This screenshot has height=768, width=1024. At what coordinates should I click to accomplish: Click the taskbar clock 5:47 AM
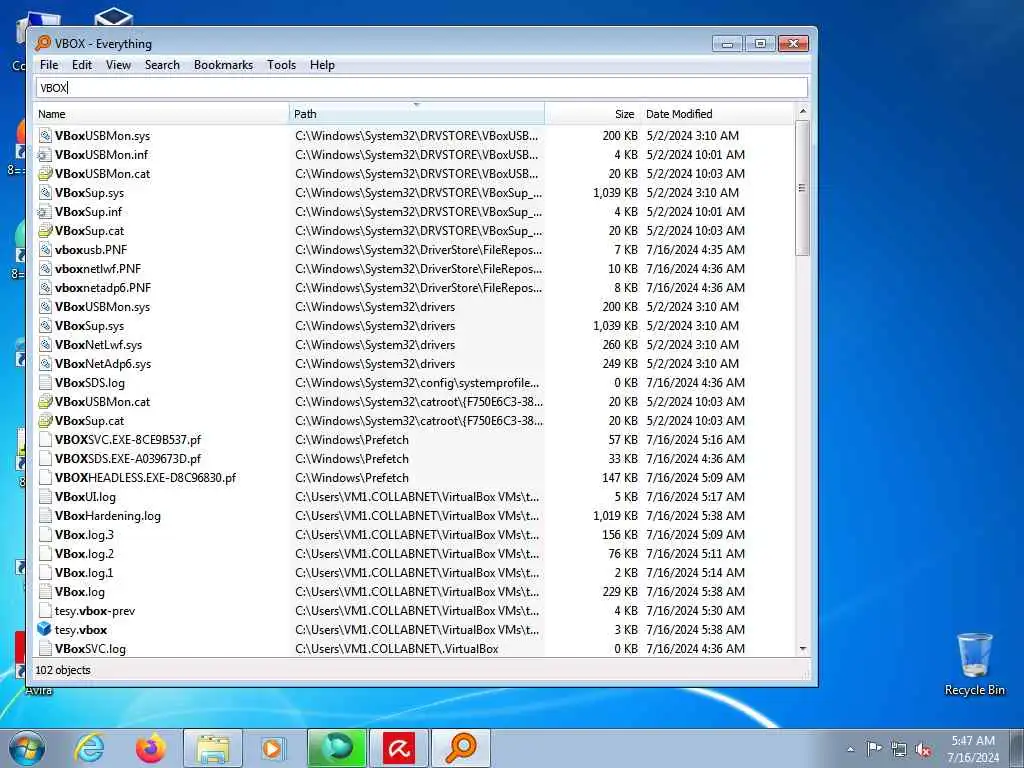click(x=973, y=741)
